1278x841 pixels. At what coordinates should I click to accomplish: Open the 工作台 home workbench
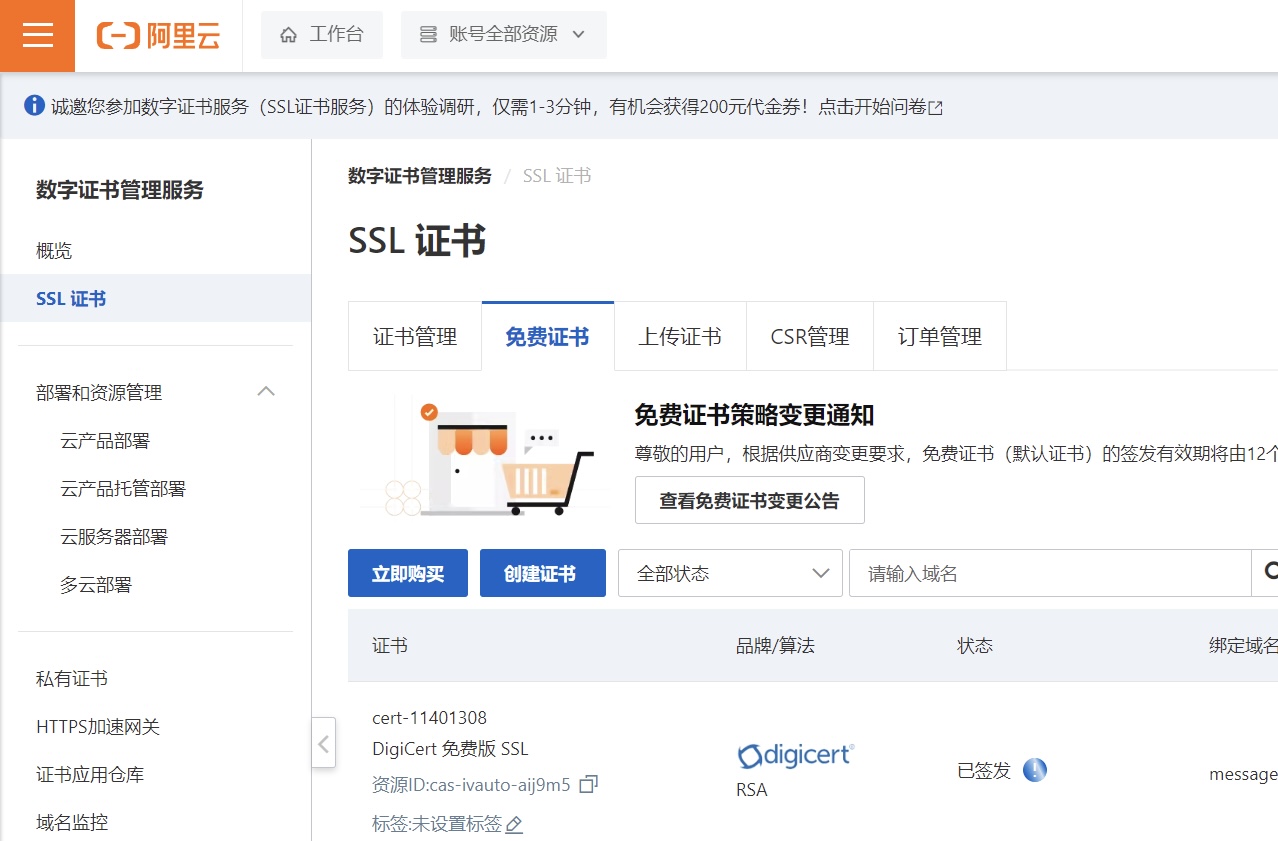322,35
